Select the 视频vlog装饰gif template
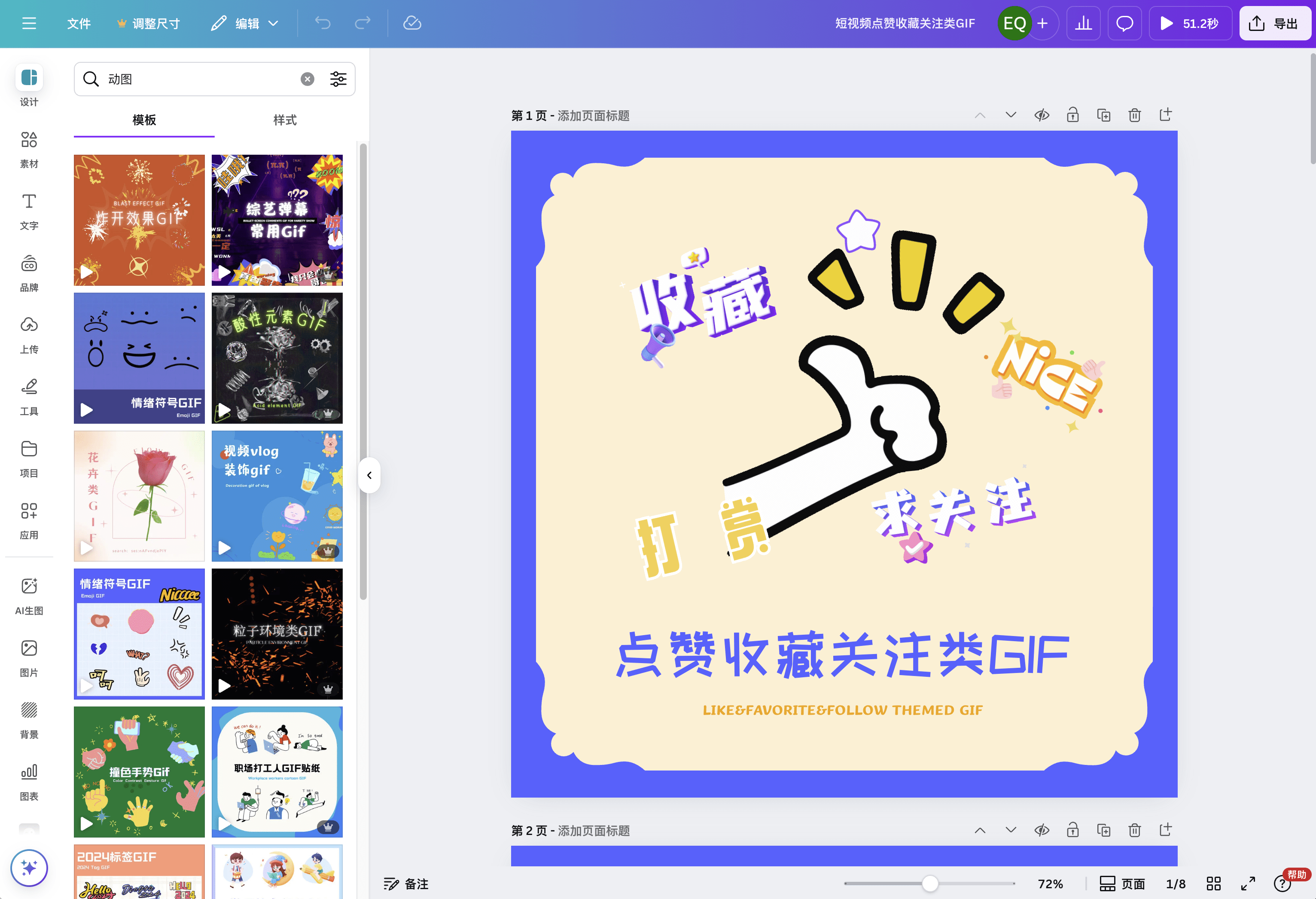 point(277,495)
